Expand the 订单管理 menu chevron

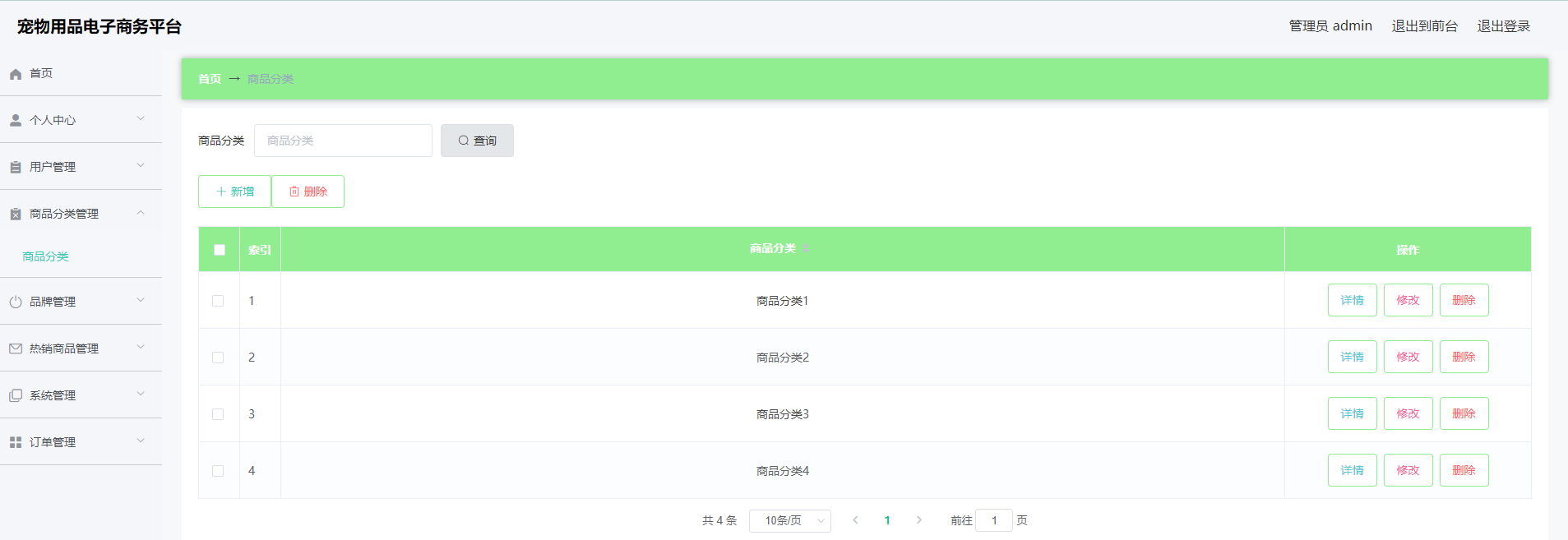[141, 441]
